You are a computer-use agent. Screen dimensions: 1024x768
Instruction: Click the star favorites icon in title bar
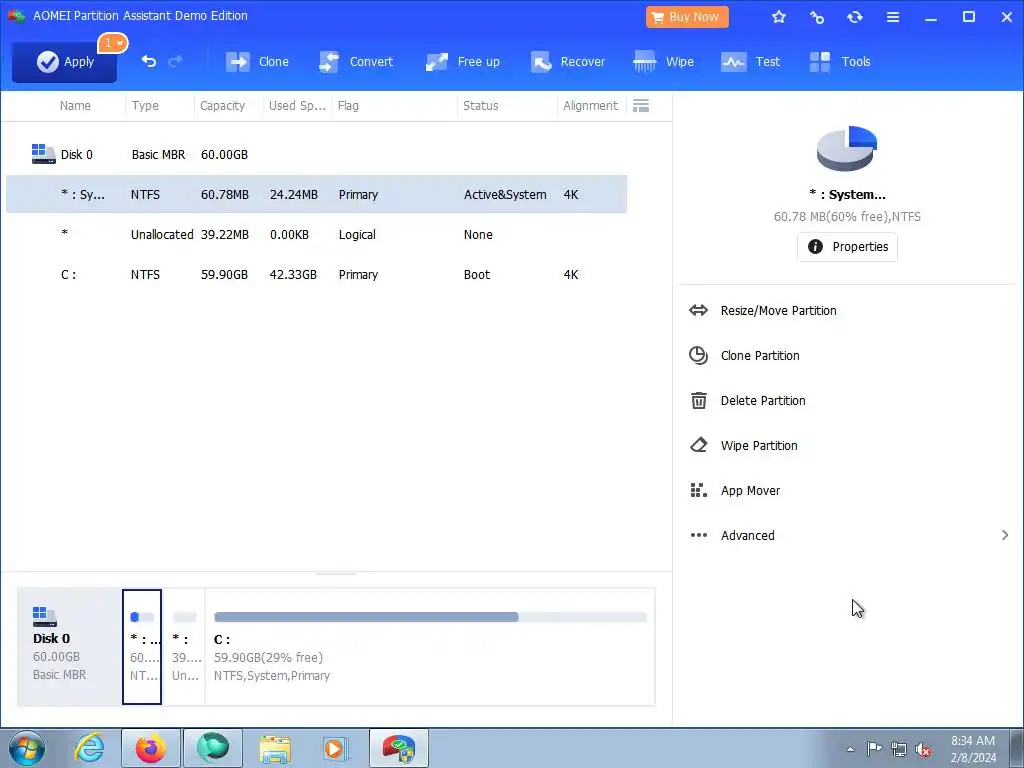pyautogui.click(x=778, y=17)
